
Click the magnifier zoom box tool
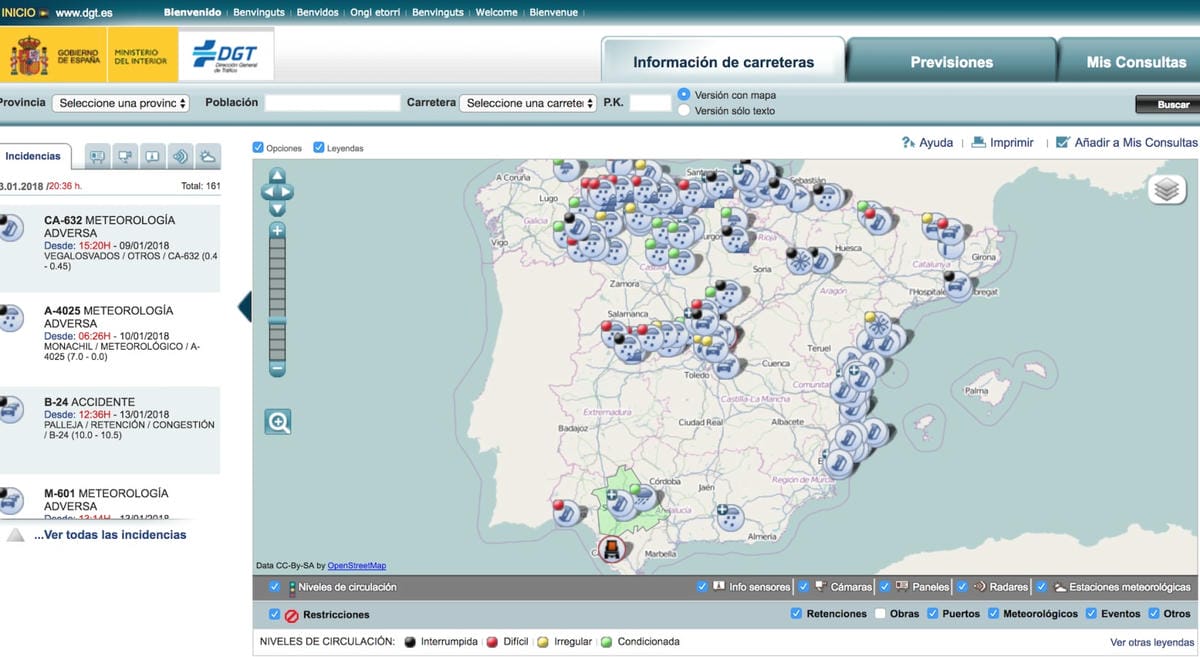click(x=278, y=422)
